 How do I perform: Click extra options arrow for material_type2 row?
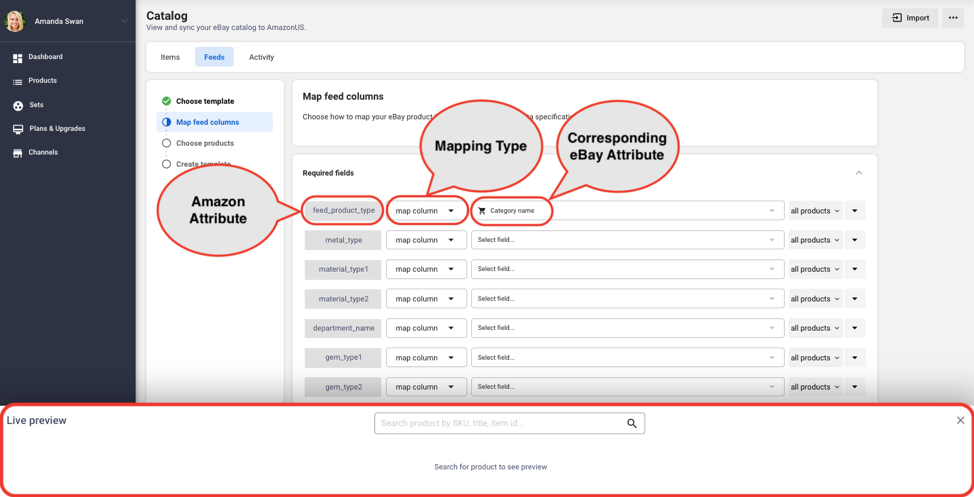click(855, 299)
